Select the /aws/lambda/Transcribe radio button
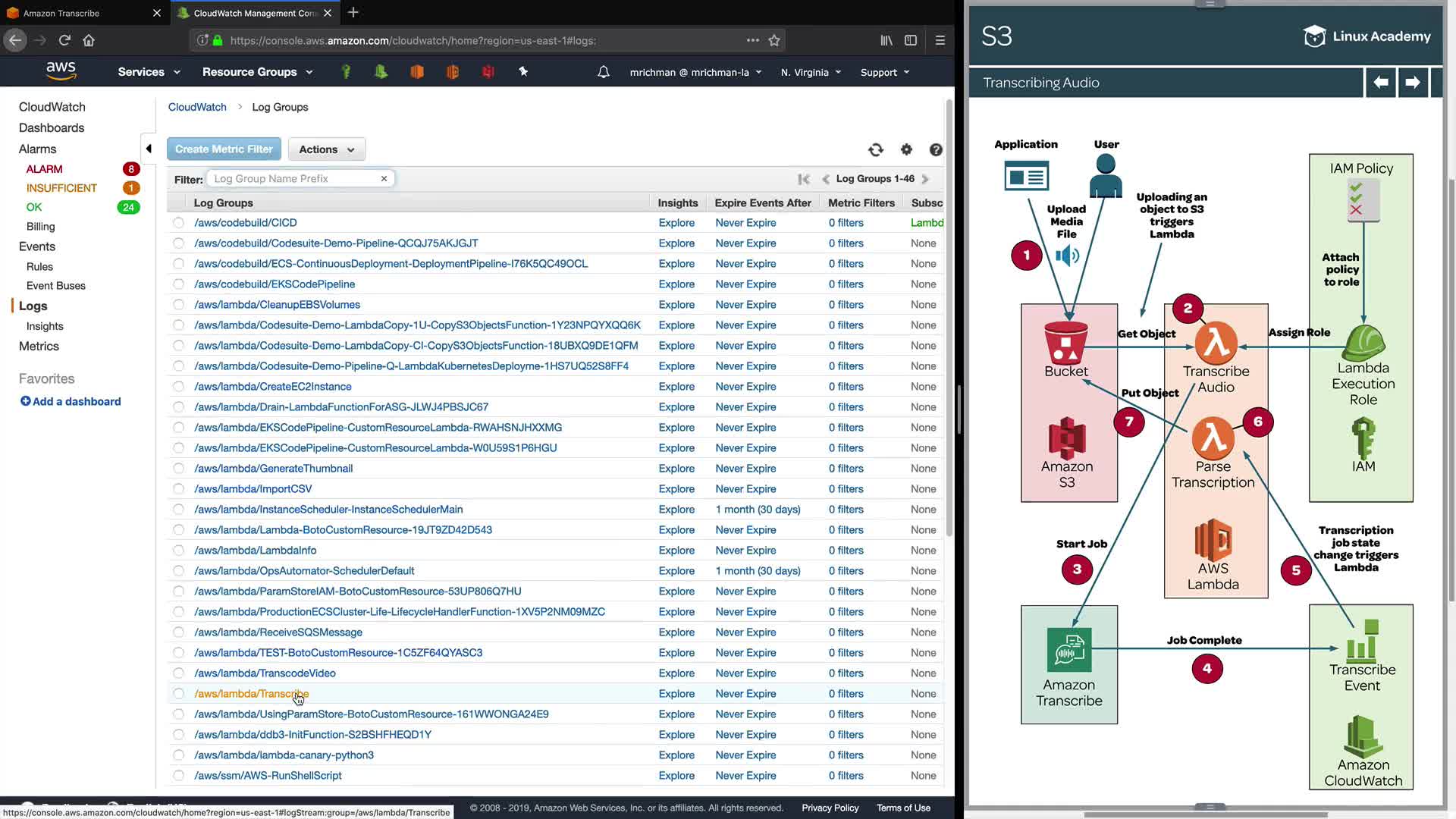Viewport: 1456px width, 819px height. pos(178,694)
